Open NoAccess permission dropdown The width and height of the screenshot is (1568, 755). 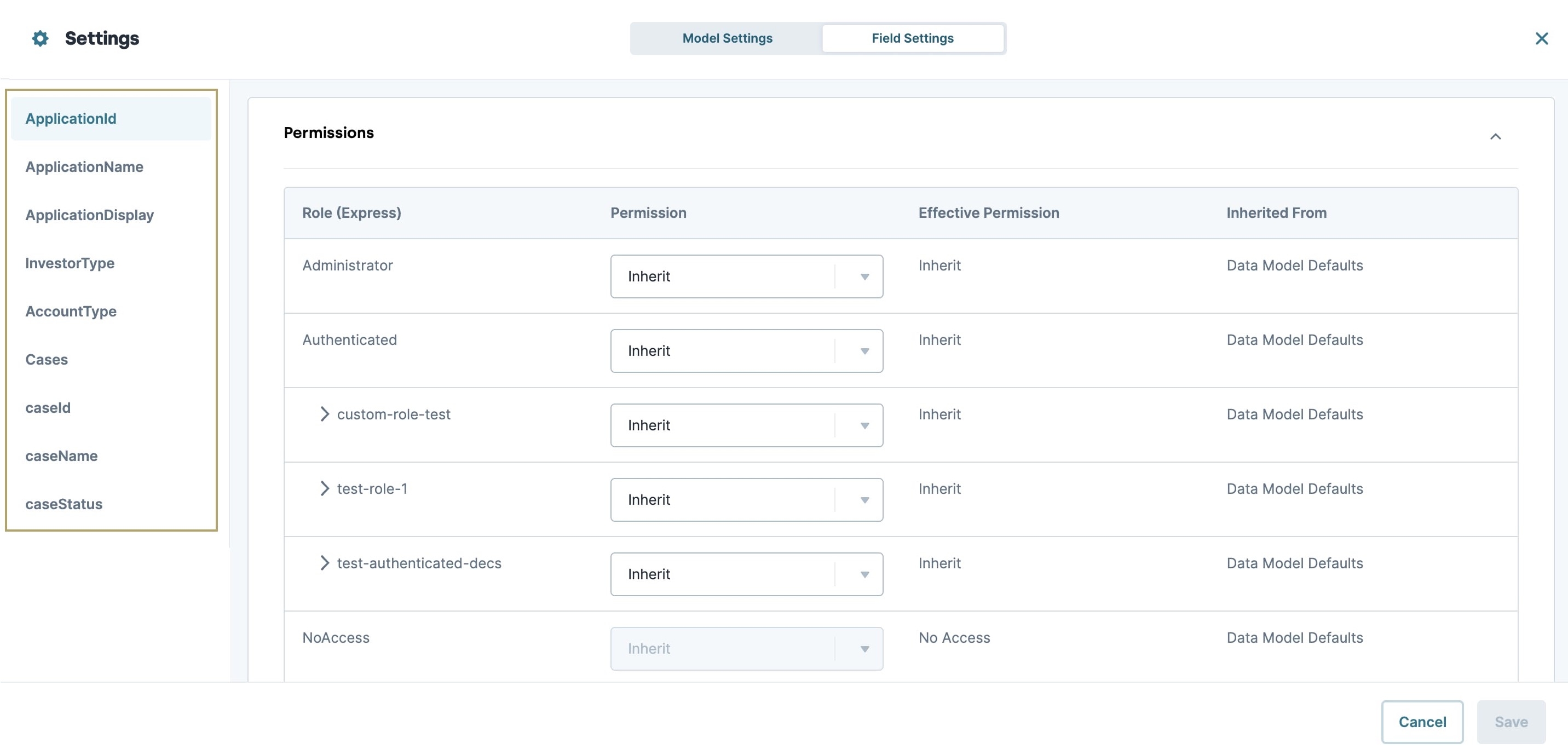(x=746, y=648)
